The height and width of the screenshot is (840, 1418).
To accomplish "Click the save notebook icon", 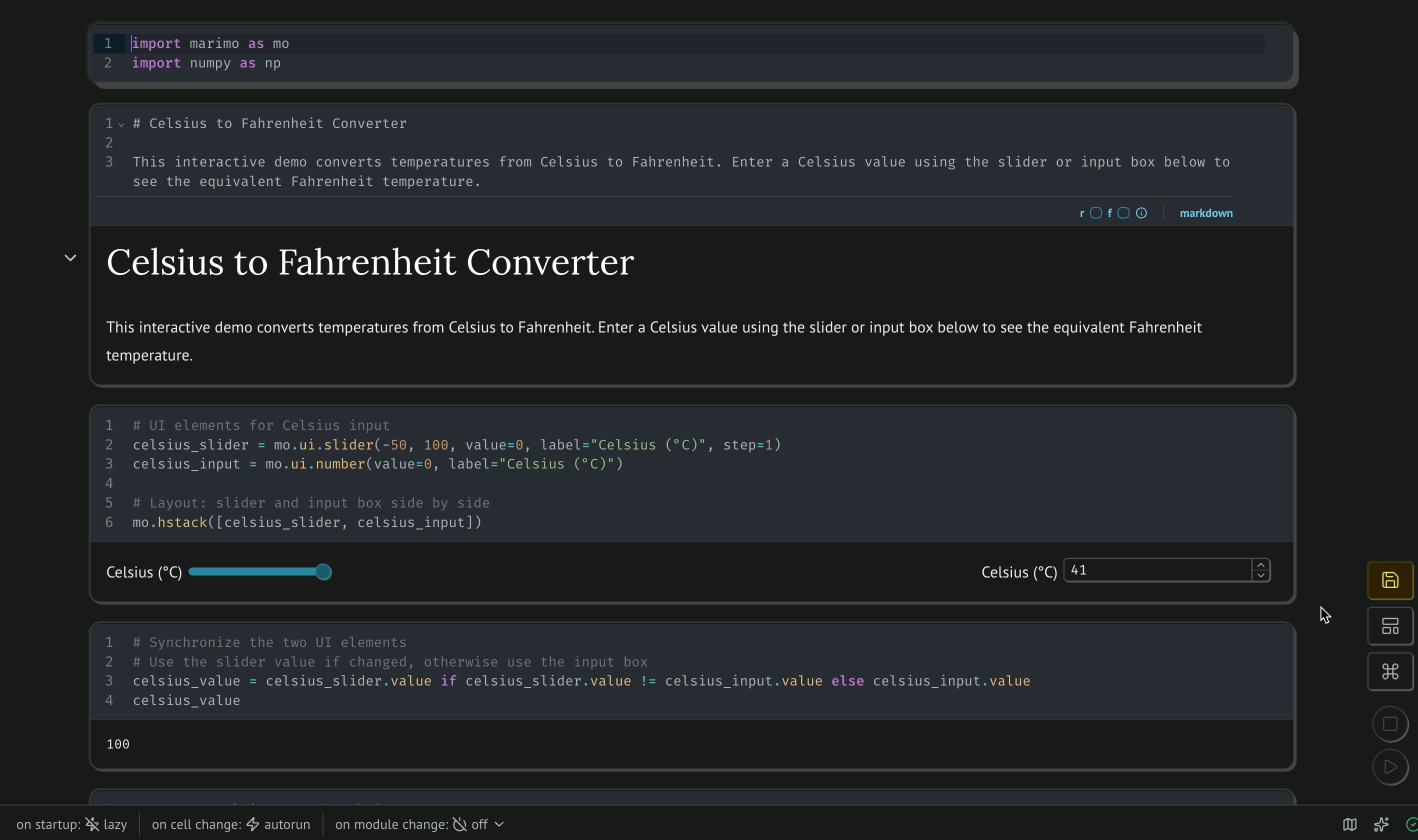I will coord(1389,580).
